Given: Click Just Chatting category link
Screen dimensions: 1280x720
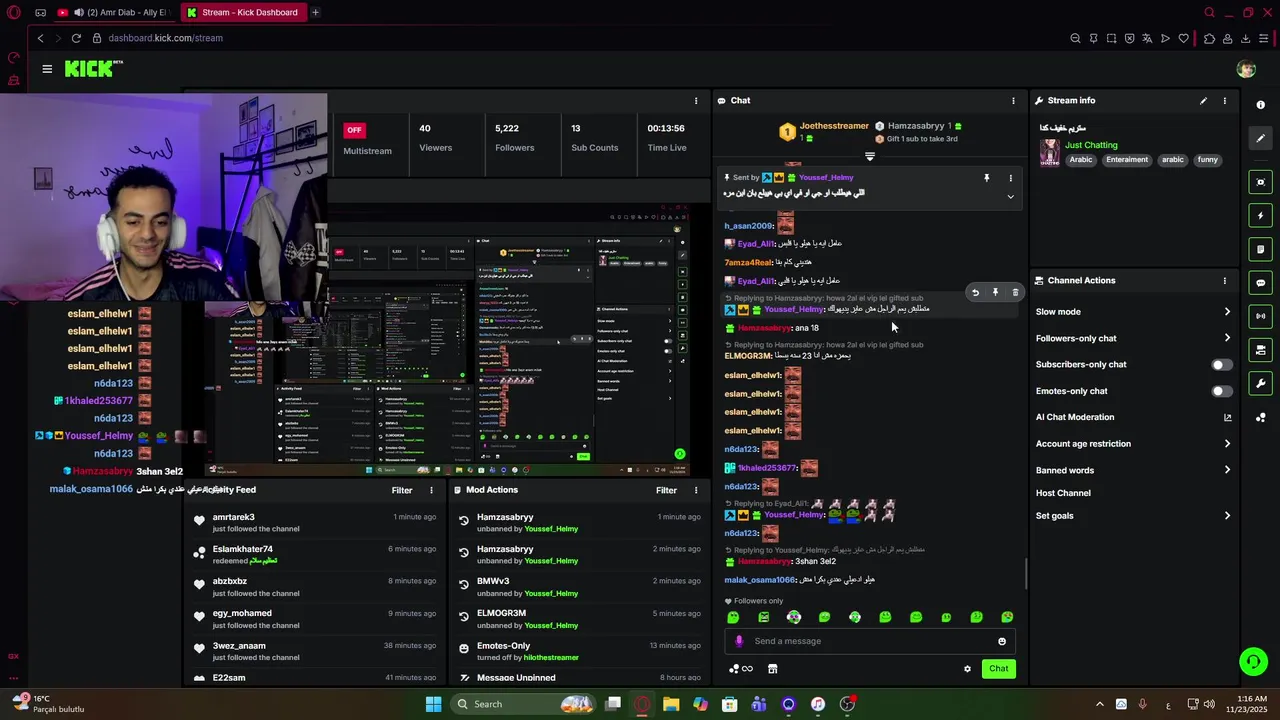Looking at the screenshot, I should click(x=1091, y=145).
